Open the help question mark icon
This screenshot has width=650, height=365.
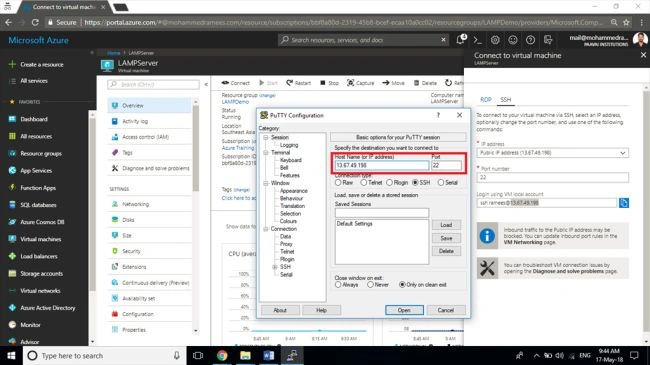pos(530,40)
